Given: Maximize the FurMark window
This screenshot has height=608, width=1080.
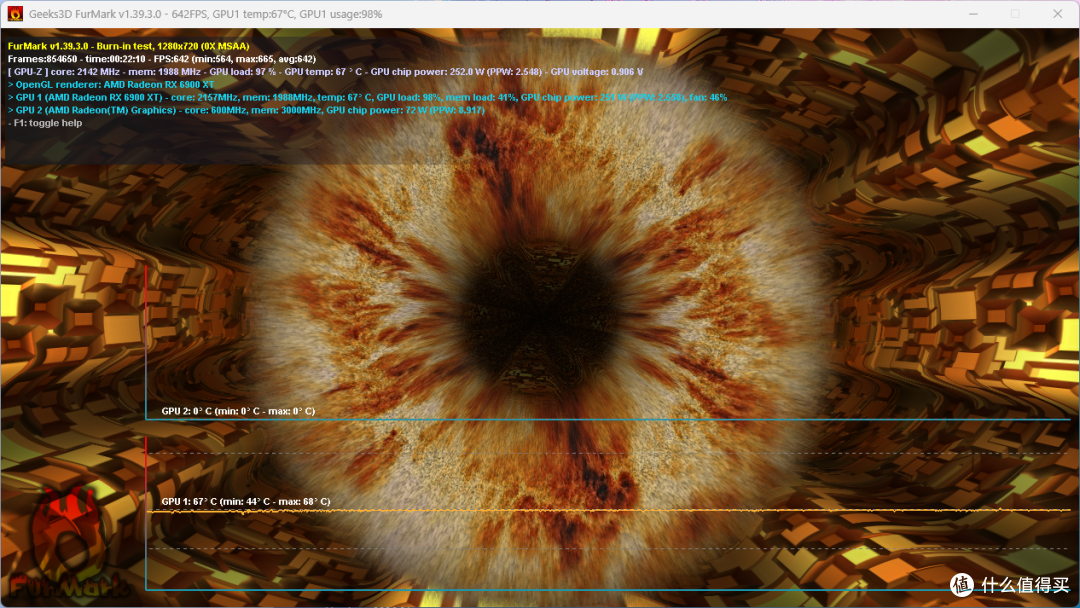Looking at the screenshot, I should point(1015,14).
